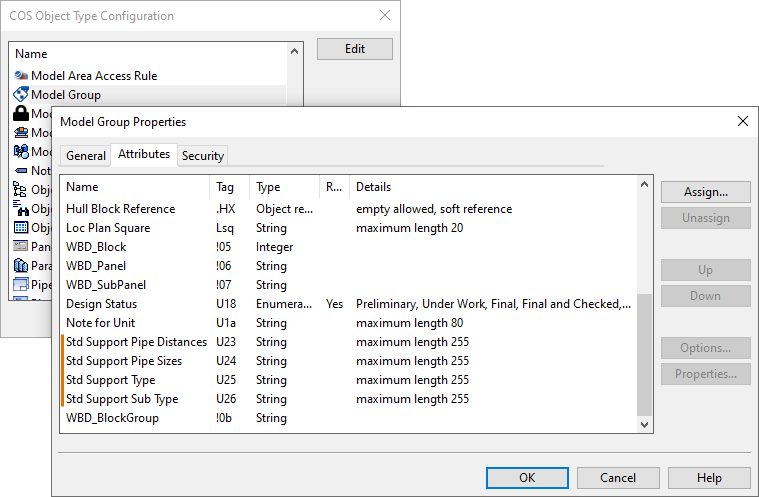The height and width of the screenshot is (497, 759).
Task: Click the Edit button in COS configuration
Action: 354,49
